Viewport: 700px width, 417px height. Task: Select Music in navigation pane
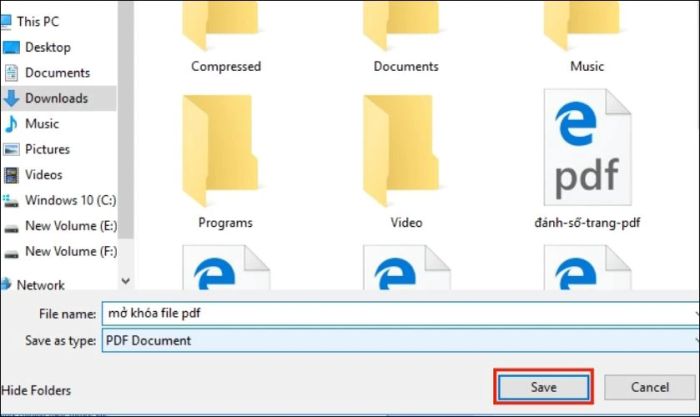pos(42,123)
